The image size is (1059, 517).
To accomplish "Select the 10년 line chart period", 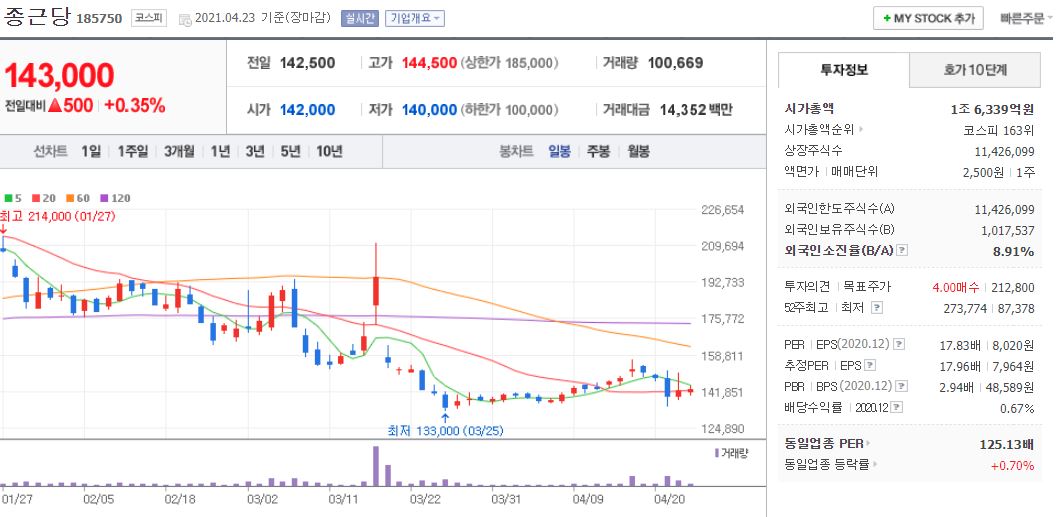I will [x=329, y=151].
